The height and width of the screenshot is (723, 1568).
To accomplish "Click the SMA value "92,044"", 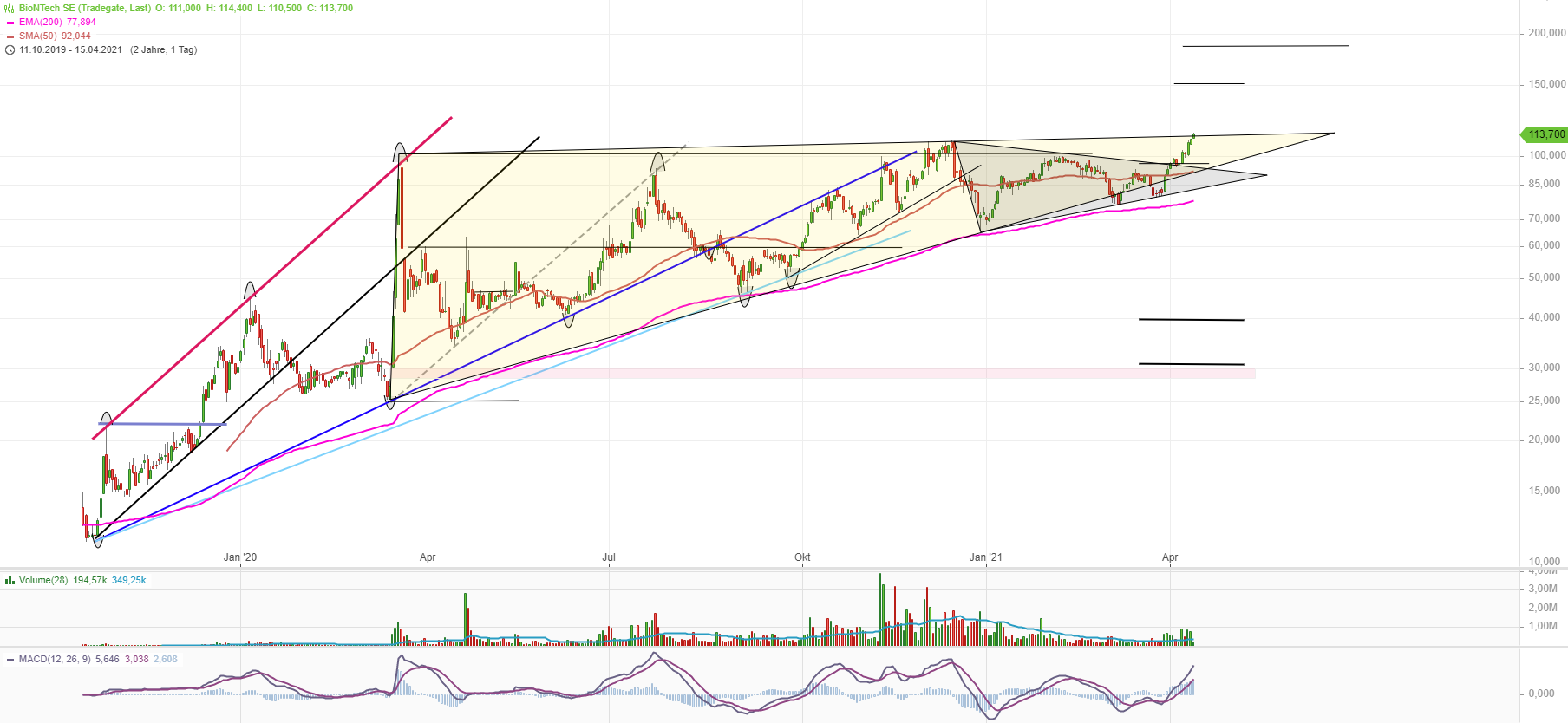I will pyautogui.click(x=76, y=36).
